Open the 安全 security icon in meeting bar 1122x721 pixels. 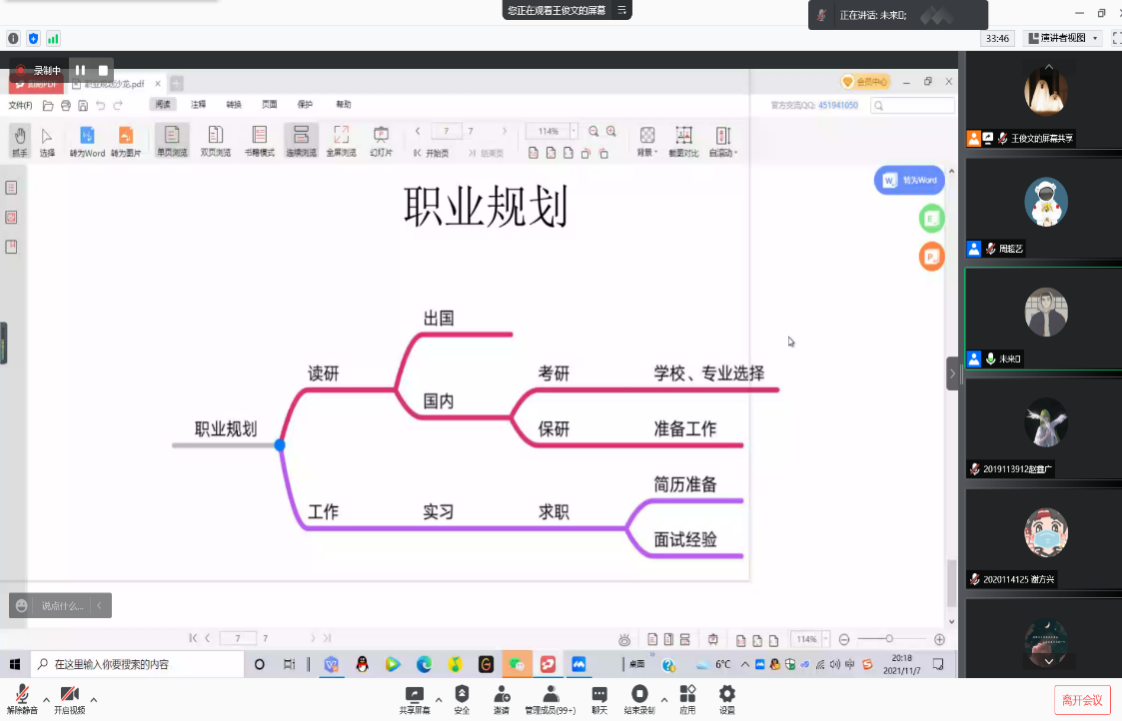click(461, 697)
